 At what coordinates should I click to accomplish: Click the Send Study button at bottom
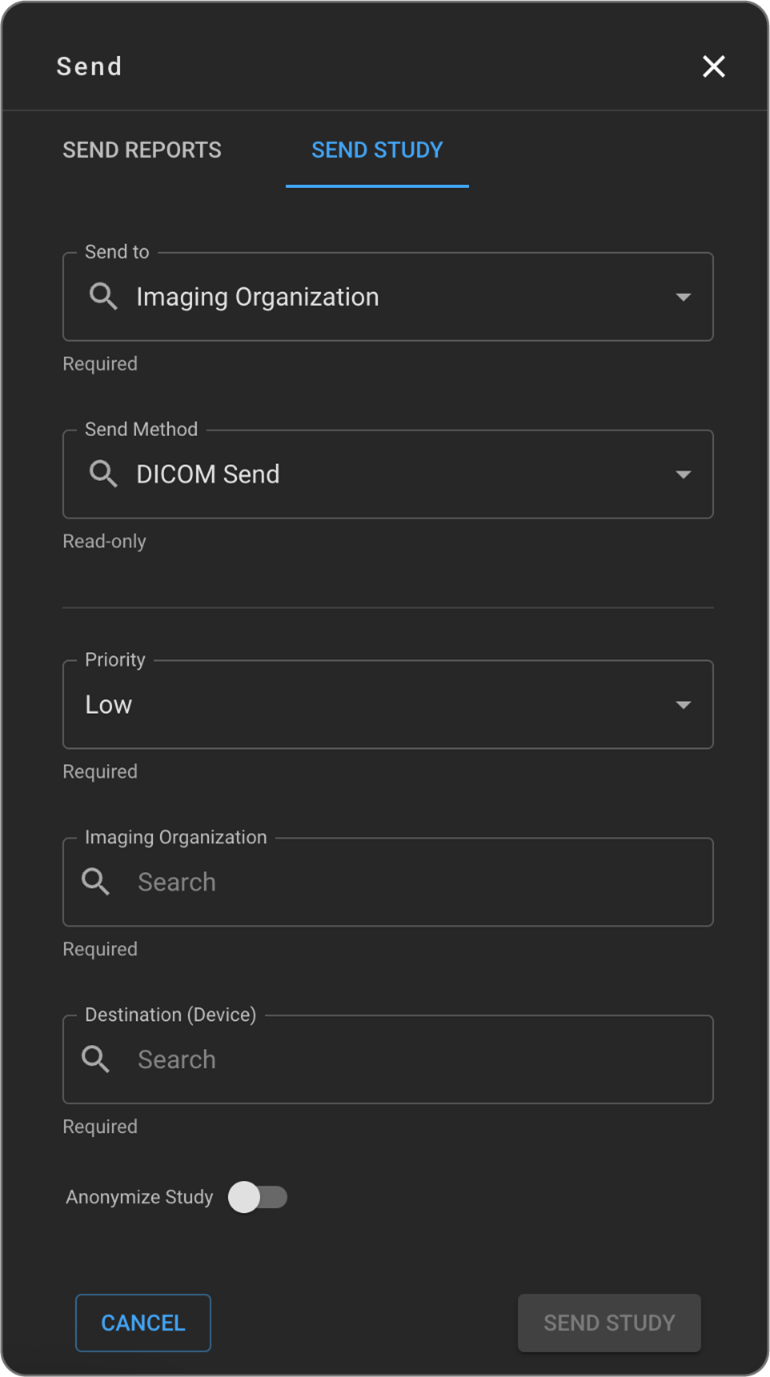[609, 1323]
